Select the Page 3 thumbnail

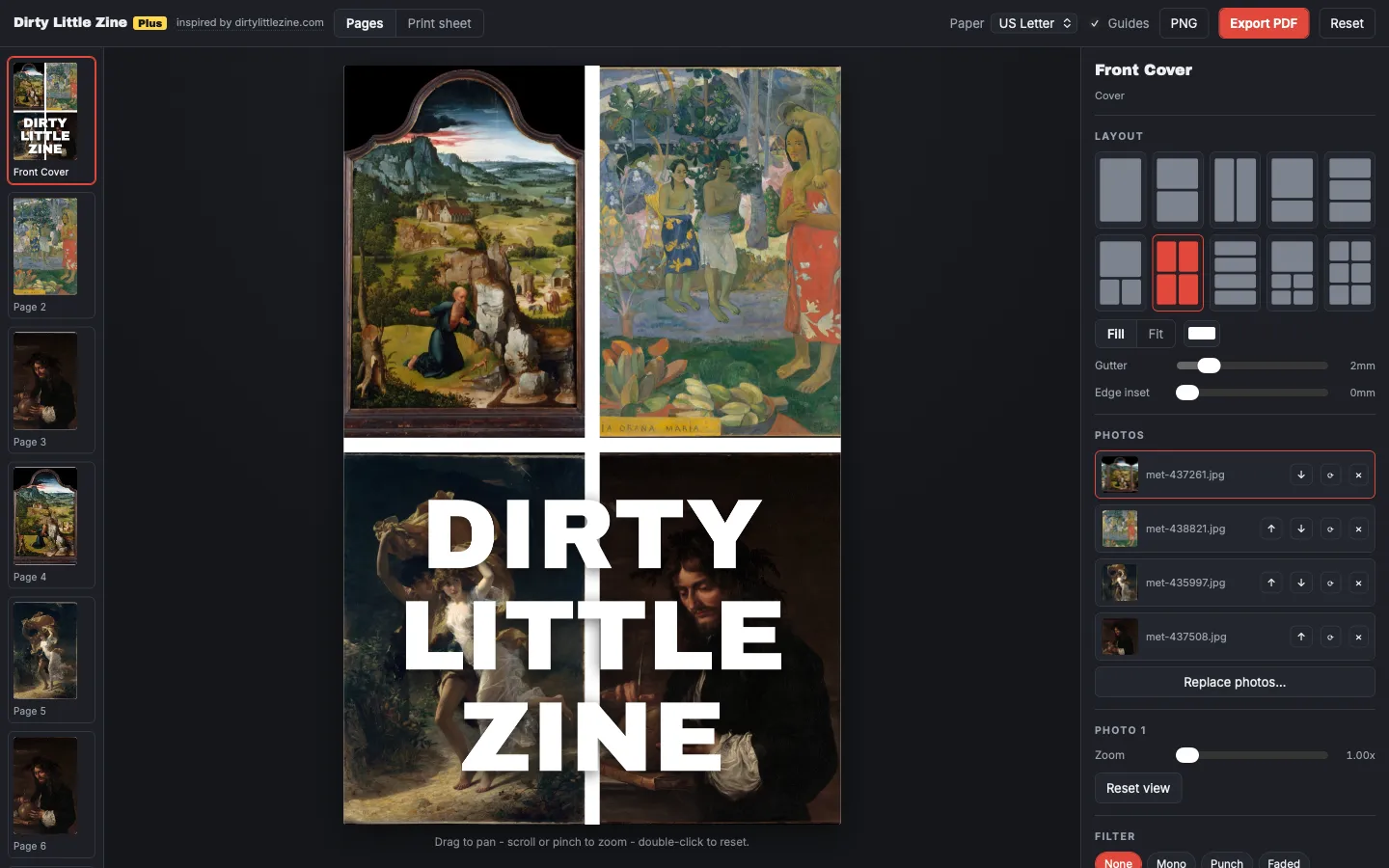pyautogui.click(x=51, y=390)
